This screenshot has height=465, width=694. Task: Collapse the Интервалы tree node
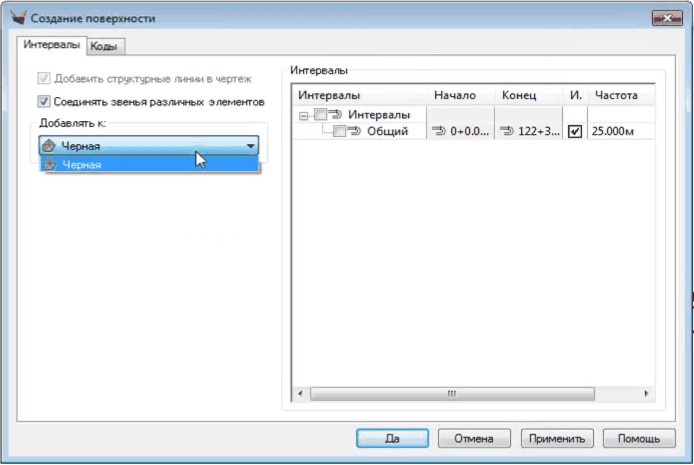(304, 115)
